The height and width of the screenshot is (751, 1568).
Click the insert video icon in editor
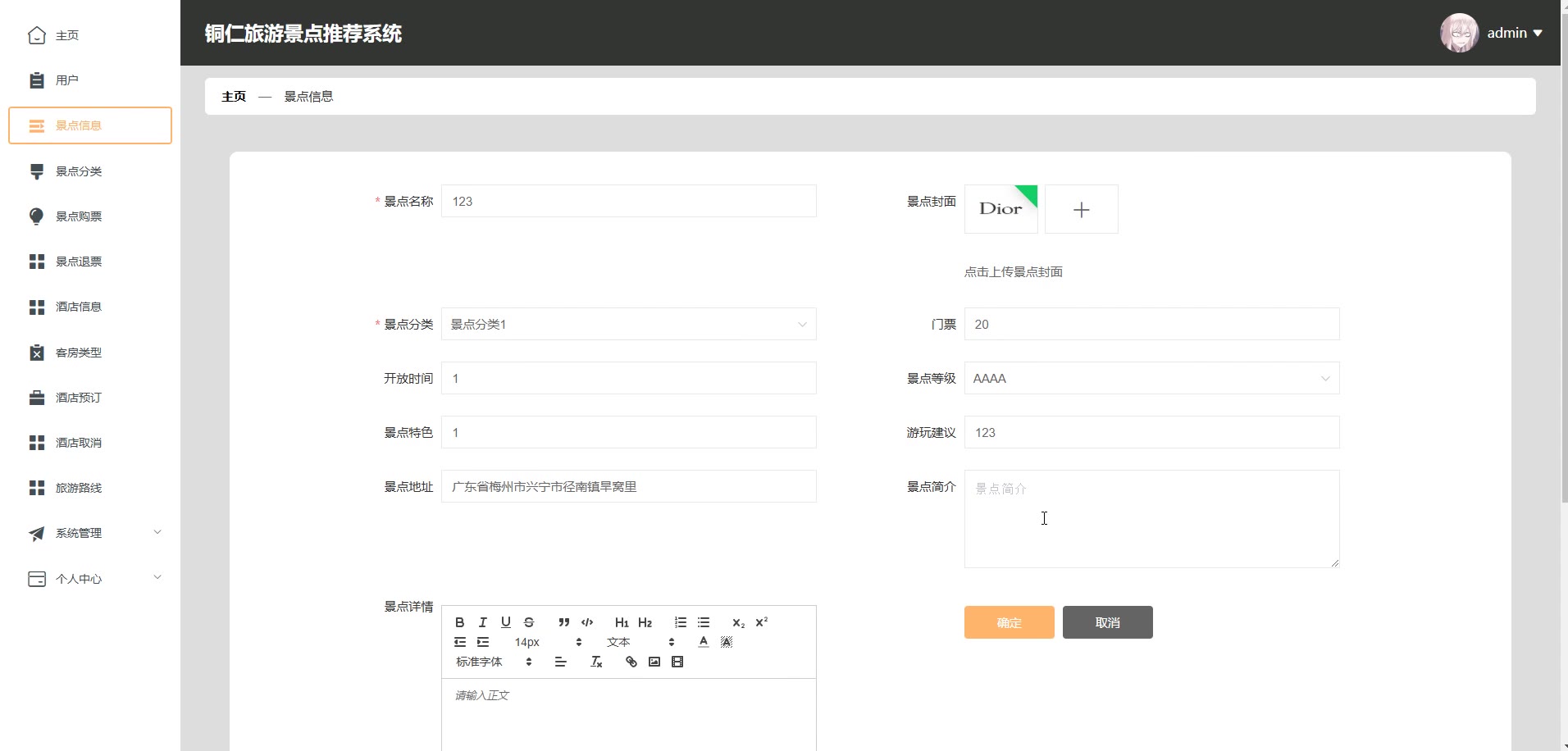677,662
